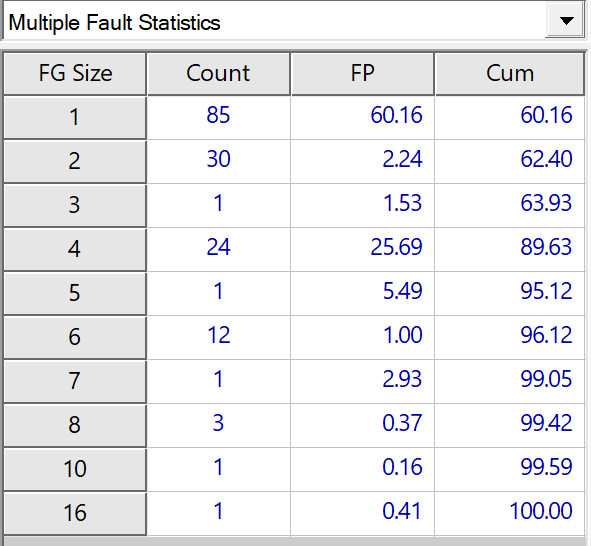The width and height of the screenshot is (591, 546).
Task: Select row header for FG Size 4
Action: tap(75, 249)
